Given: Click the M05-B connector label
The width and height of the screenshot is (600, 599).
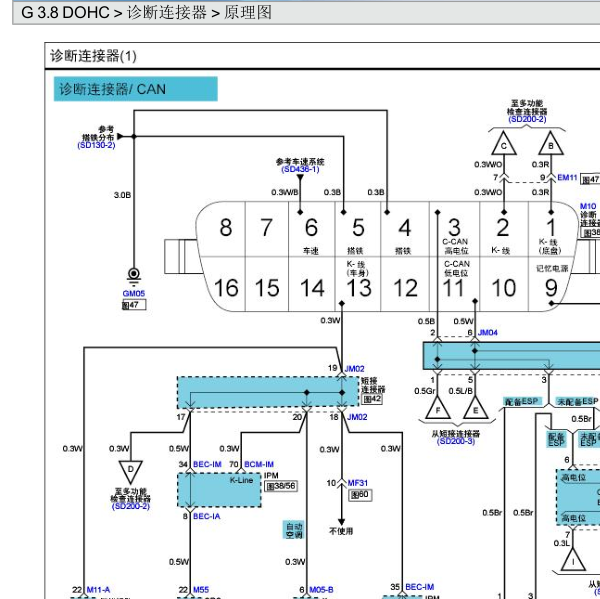Looking at the screenshot, I should click(321, 590).
